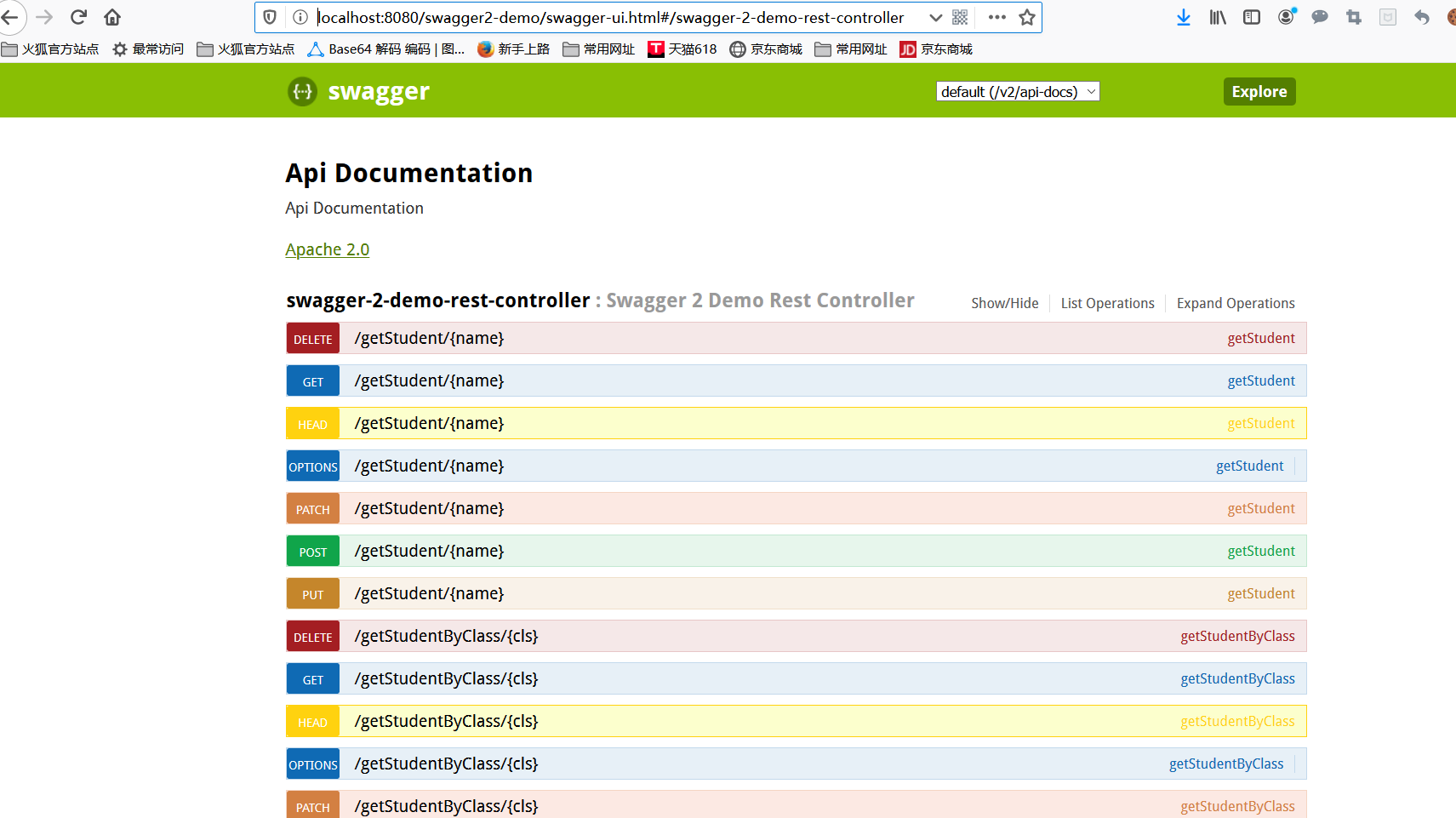
Task: Click getStudent link on the PUT row
Action: (1261, 593)
